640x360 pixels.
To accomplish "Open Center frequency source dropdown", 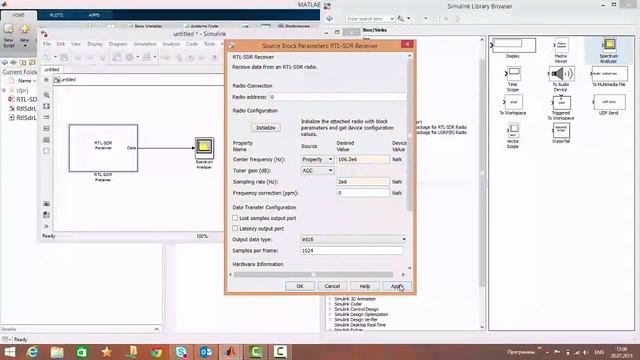I will point(318,159).
